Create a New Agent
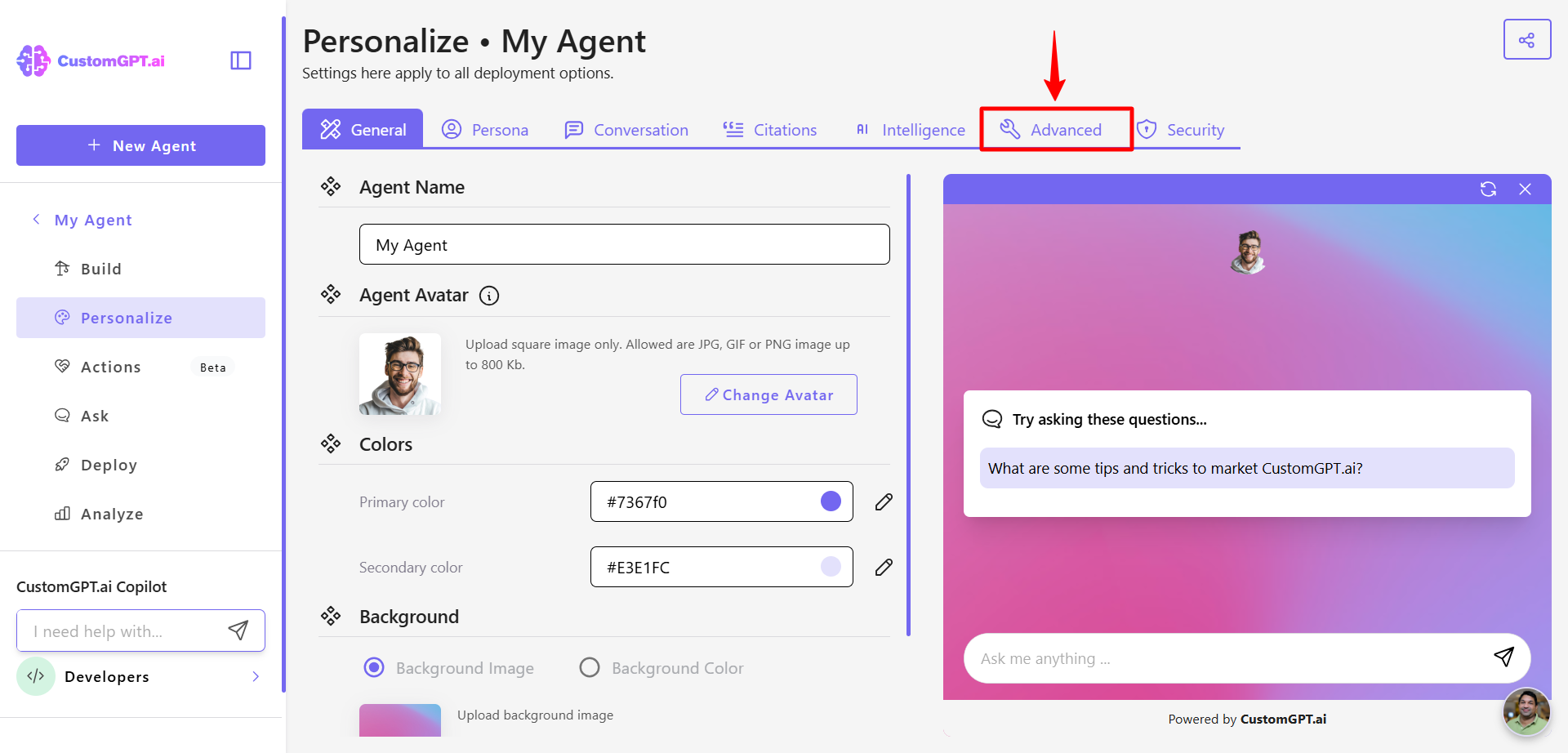 pyautogui.click(x=140, y=145)
